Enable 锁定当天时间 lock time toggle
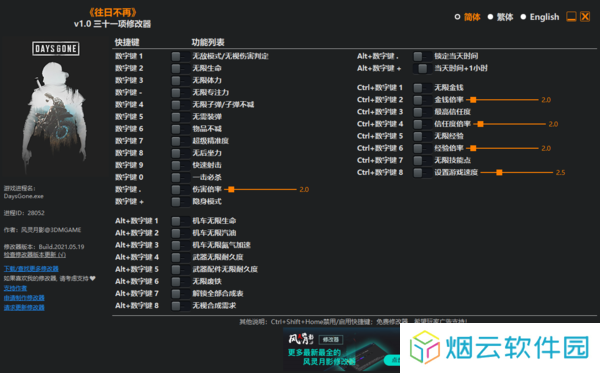The width and height of the screenshot is (600, 373). pos(422,57)
